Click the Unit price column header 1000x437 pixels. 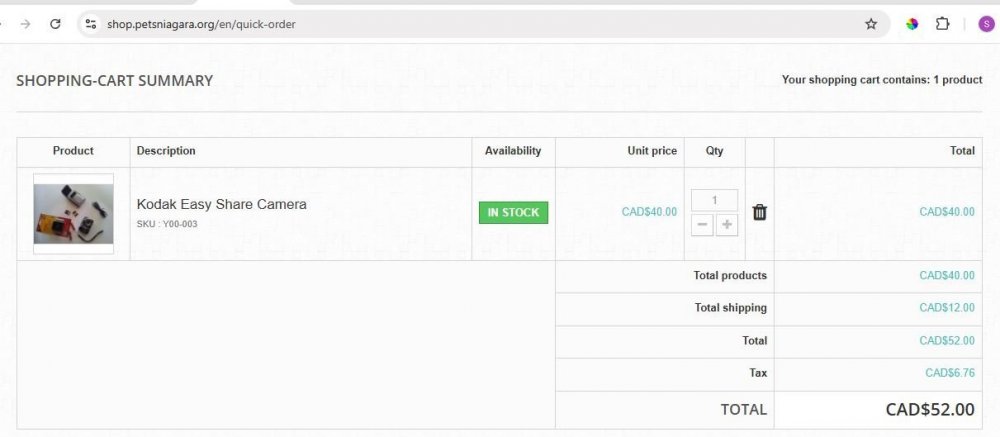pos(652,151)
